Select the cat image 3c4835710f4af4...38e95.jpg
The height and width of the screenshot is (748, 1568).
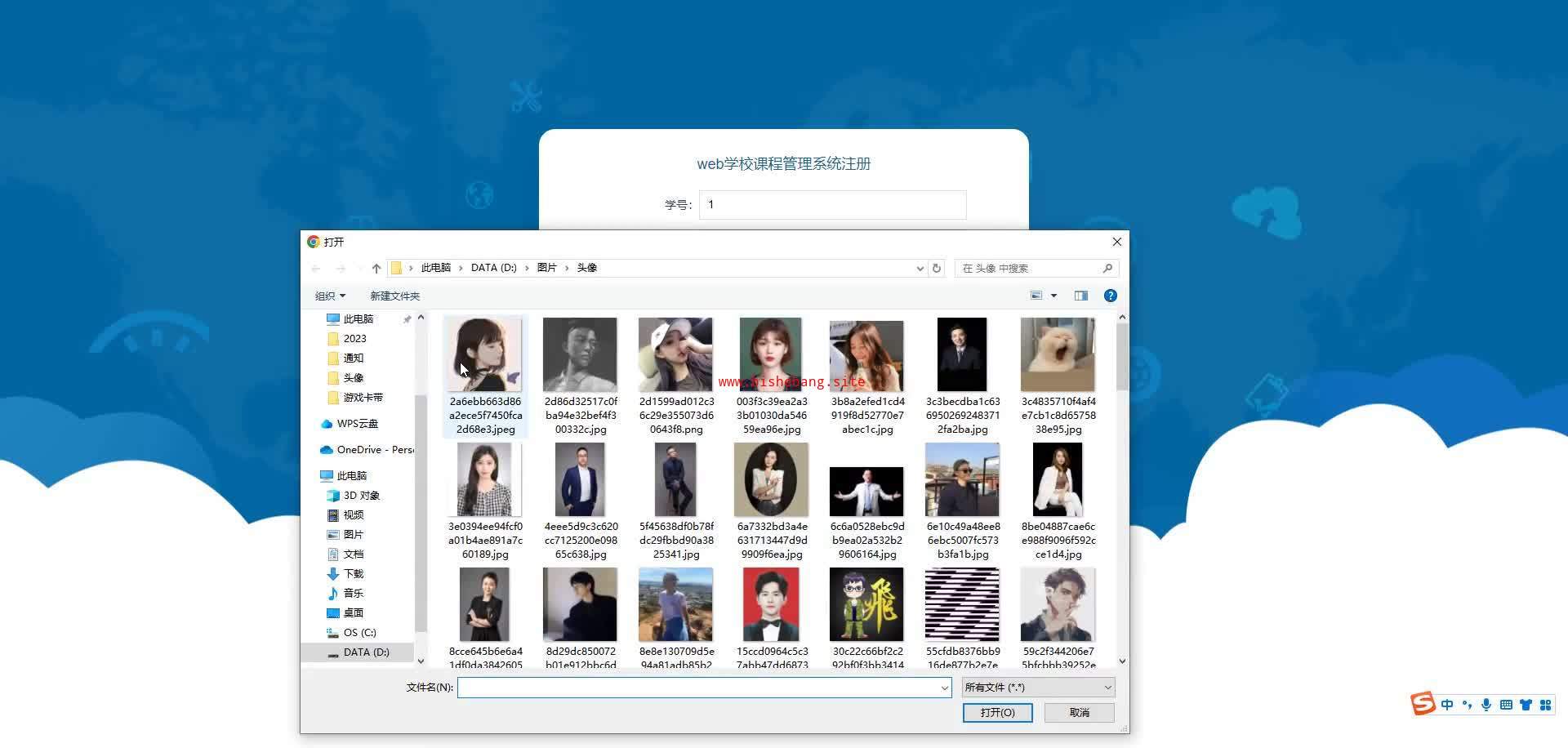(1058, 354)
